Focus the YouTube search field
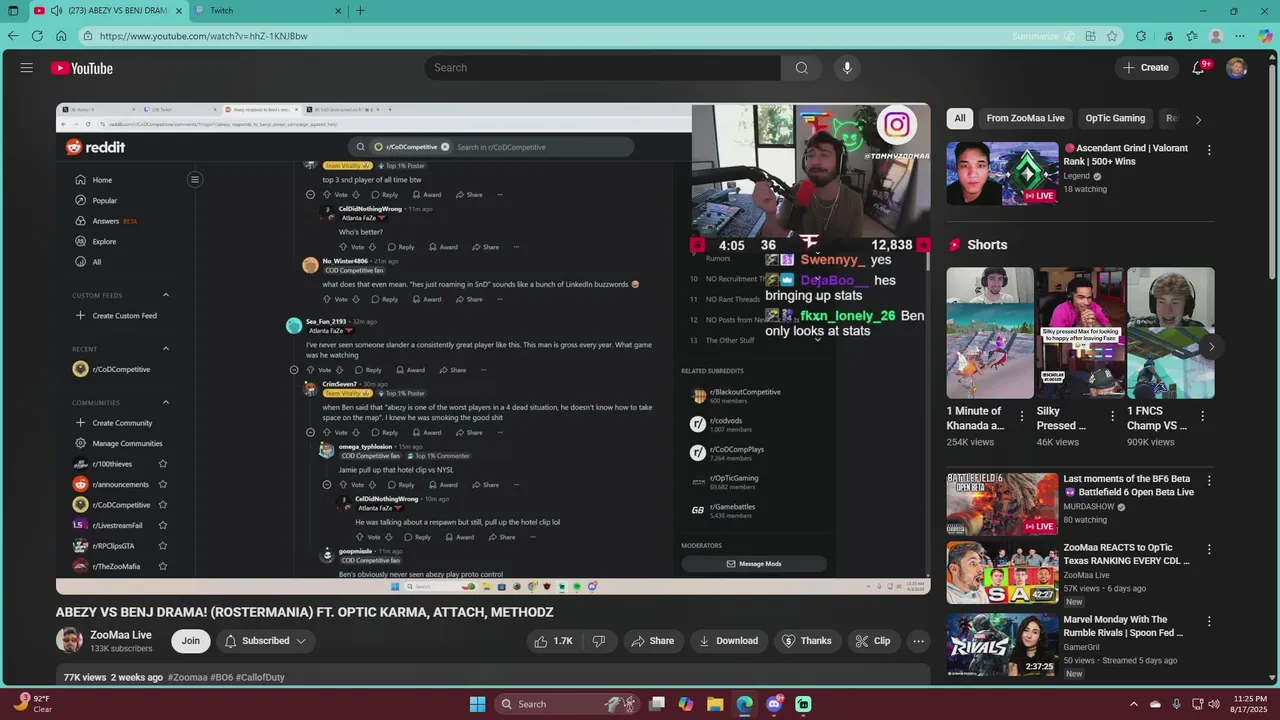This screenshot has width=1280, height=720. (602, 68)
